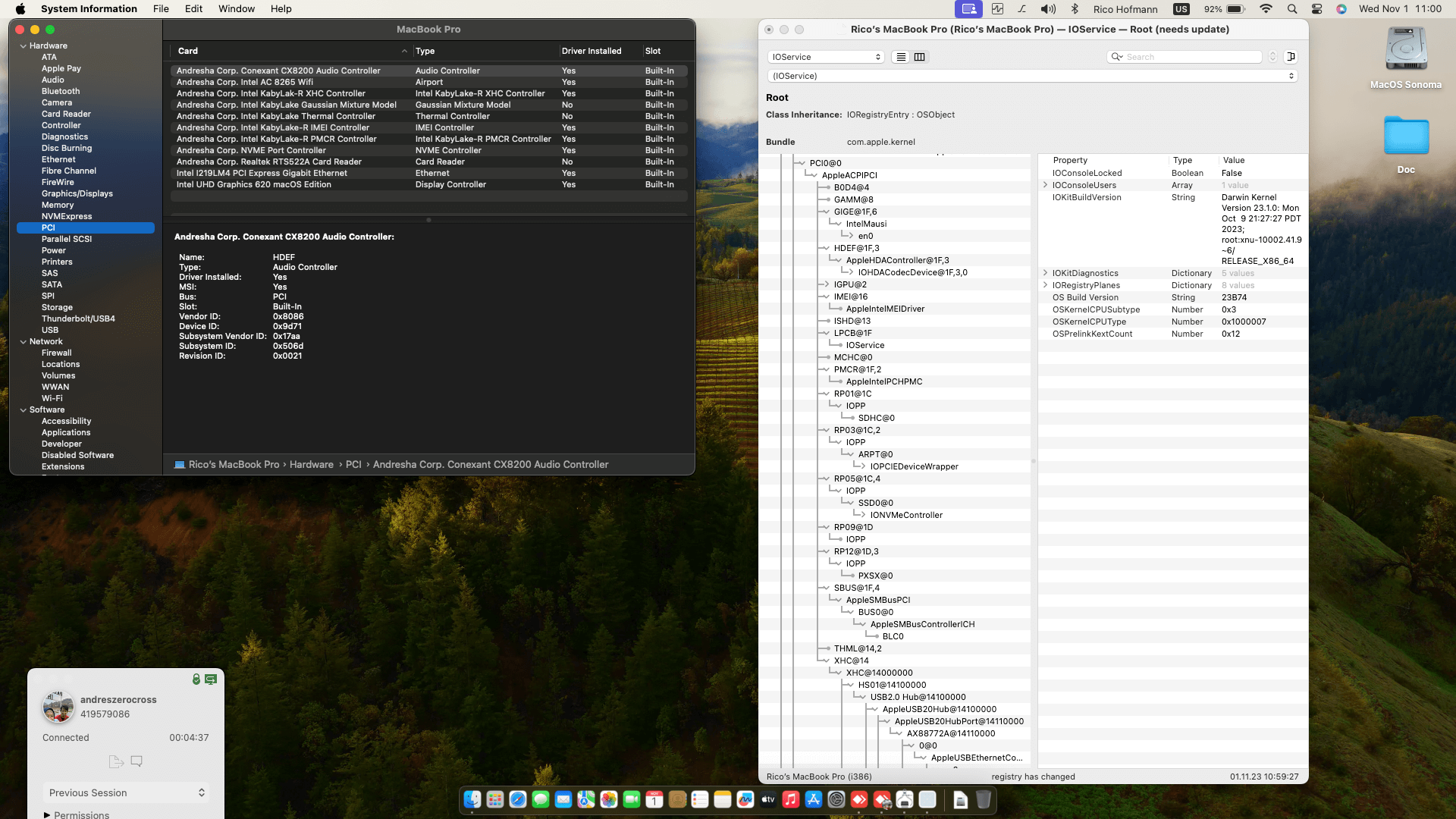This screenshot has width=1456, height=819.
Task: Open the battery status in the menu bar
Action: [1225, 9]
